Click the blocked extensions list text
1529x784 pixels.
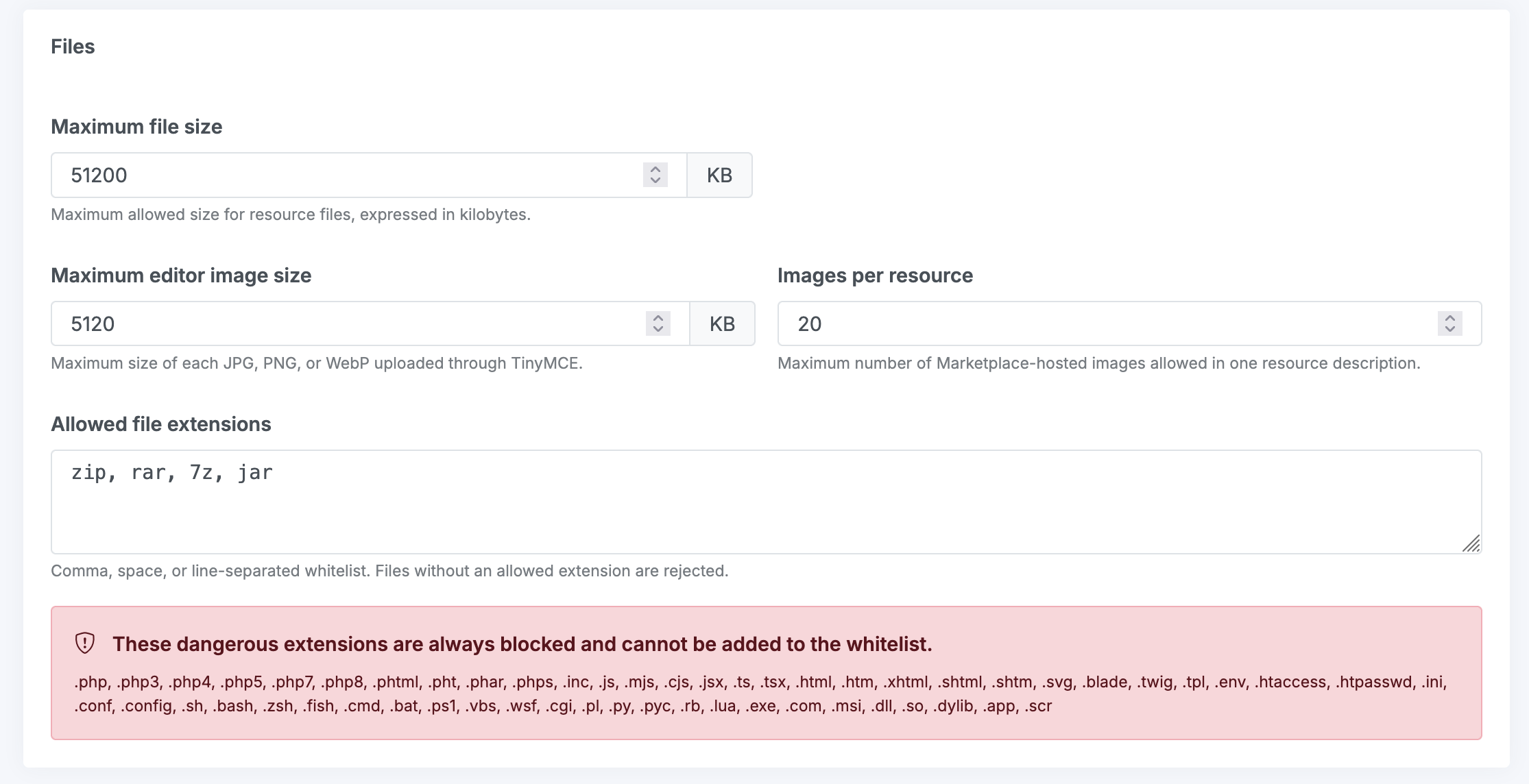(x=760, y=694)
